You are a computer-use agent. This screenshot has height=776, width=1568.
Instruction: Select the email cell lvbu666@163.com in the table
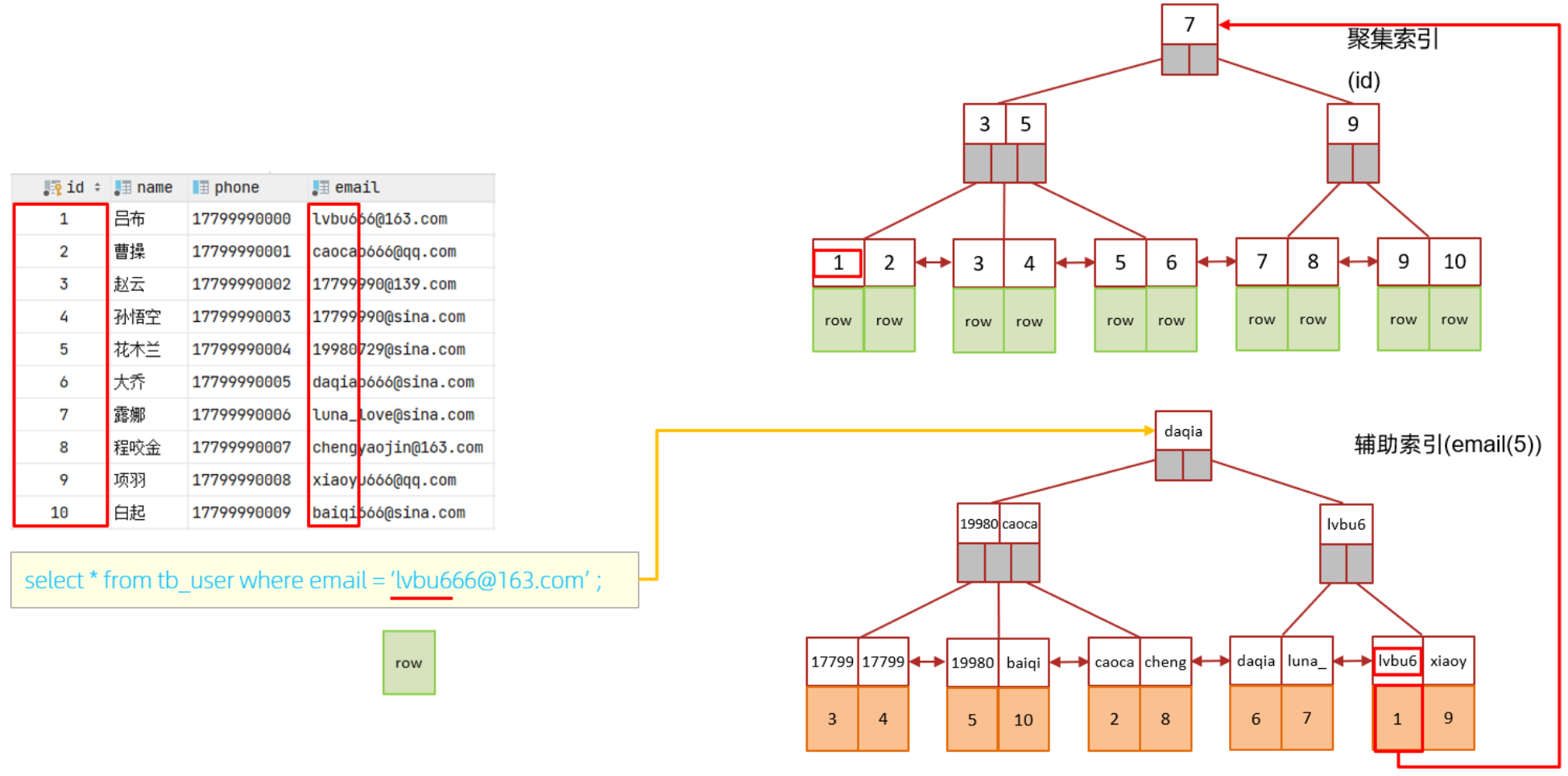(379, 219)
